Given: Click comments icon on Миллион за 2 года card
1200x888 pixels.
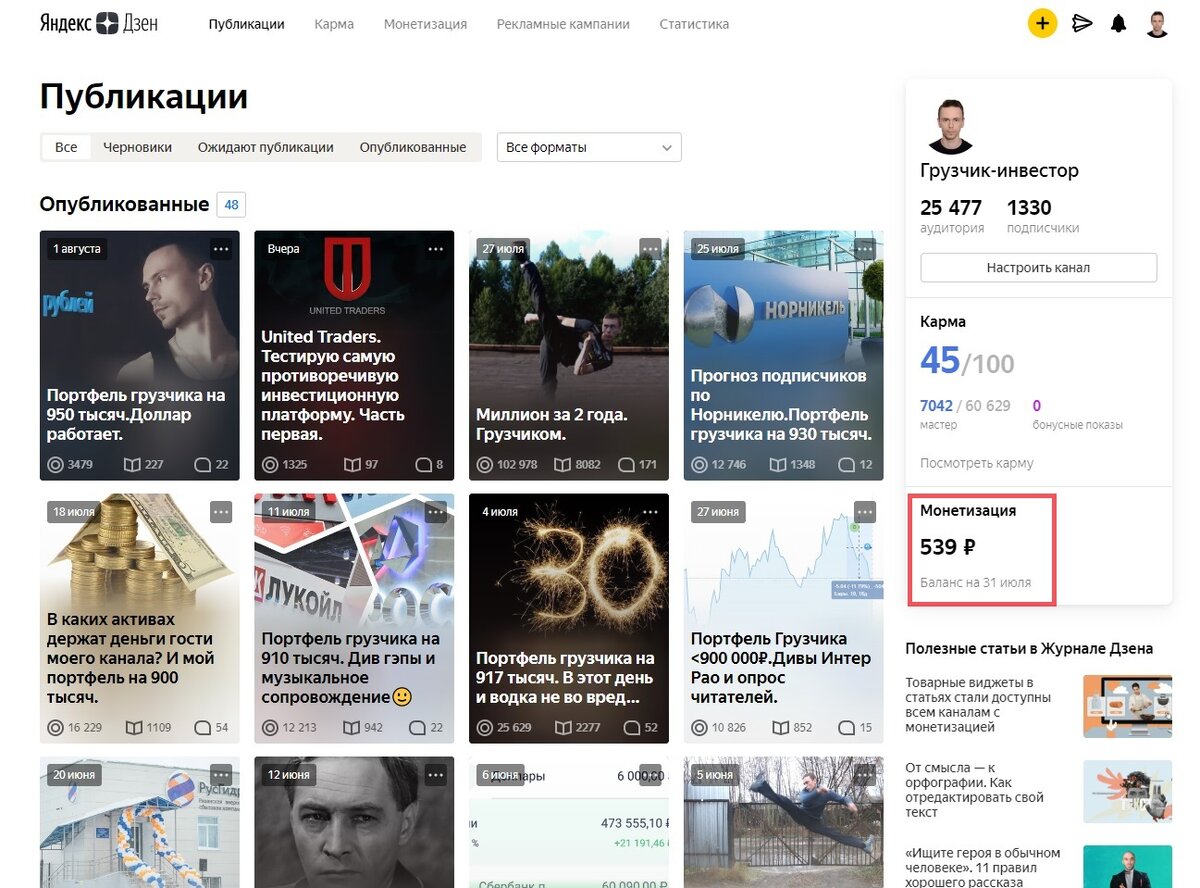Looking at the screenshot, I should coord(627,465).
